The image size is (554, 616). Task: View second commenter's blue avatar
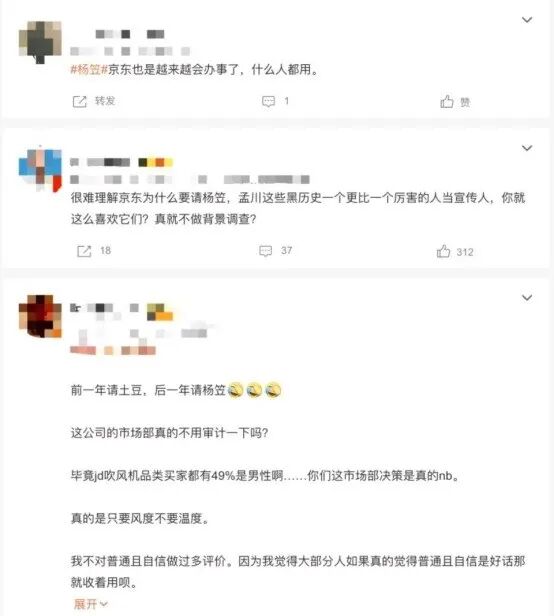40,170
